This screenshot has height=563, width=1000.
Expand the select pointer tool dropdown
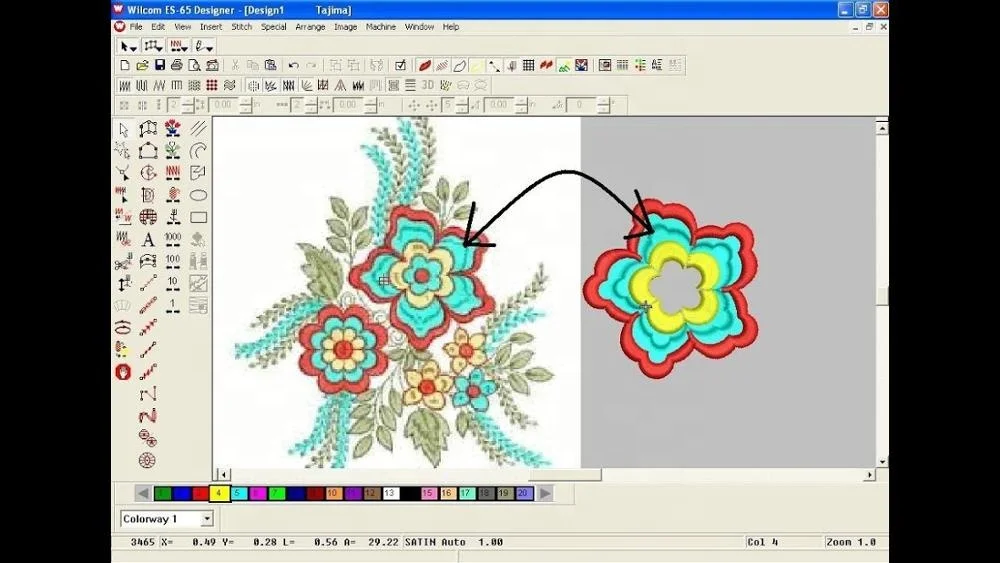128,46
